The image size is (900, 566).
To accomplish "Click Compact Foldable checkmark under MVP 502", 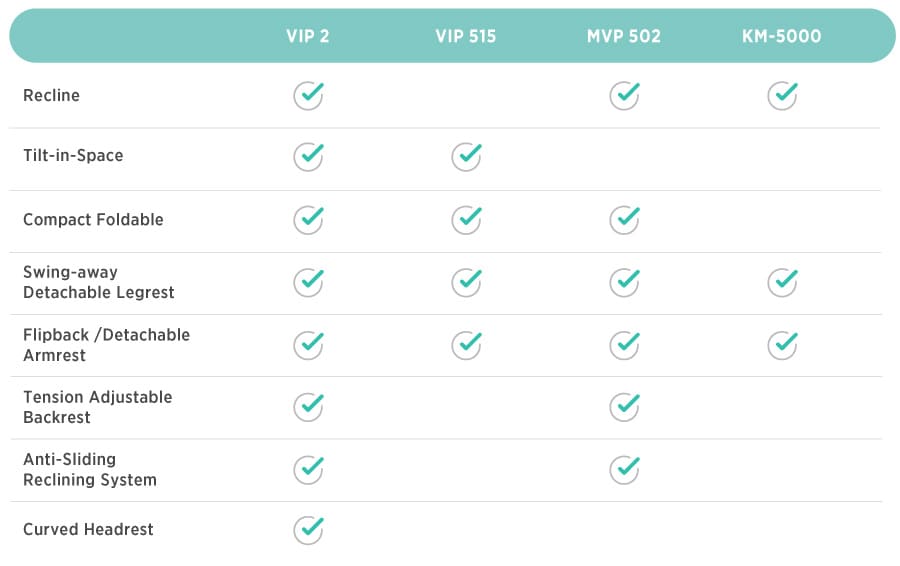I will point(624,220).
